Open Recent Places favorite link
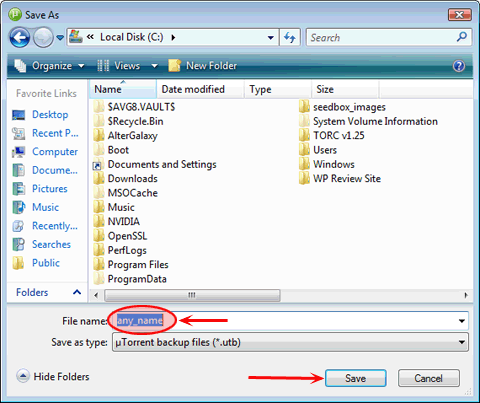This screenshot has height=403, width=480. click(55, 133)
